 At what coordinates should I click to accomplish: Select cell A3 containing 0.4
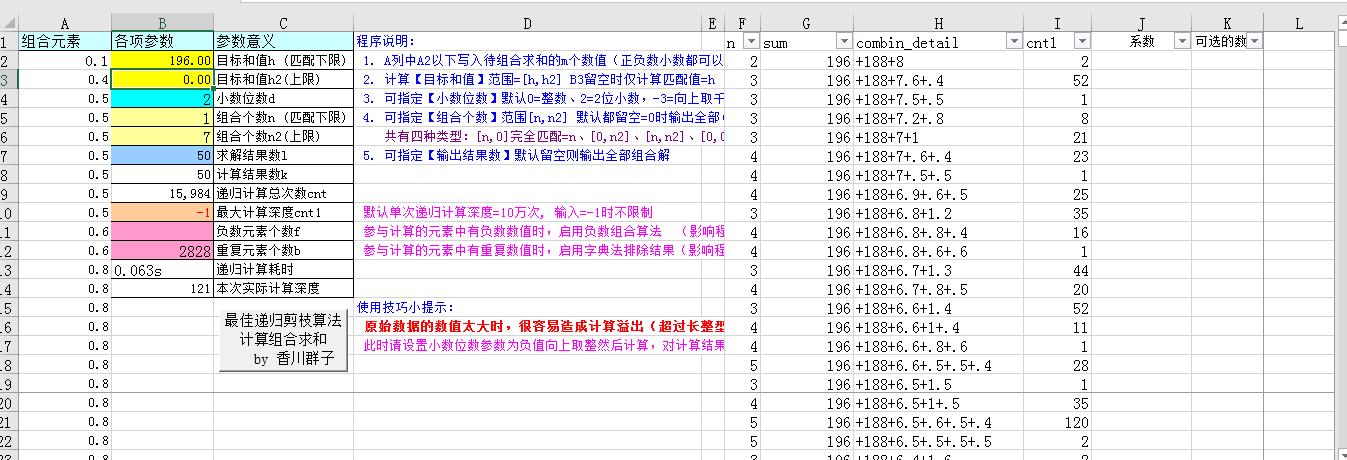click(x=65, y=79)
